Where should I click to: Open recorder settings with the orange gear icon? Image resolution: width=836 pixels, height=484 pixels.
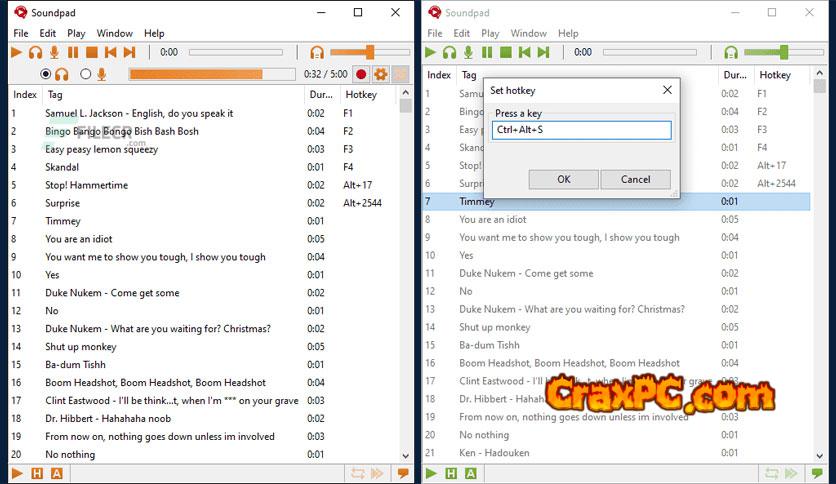point(380,74)
